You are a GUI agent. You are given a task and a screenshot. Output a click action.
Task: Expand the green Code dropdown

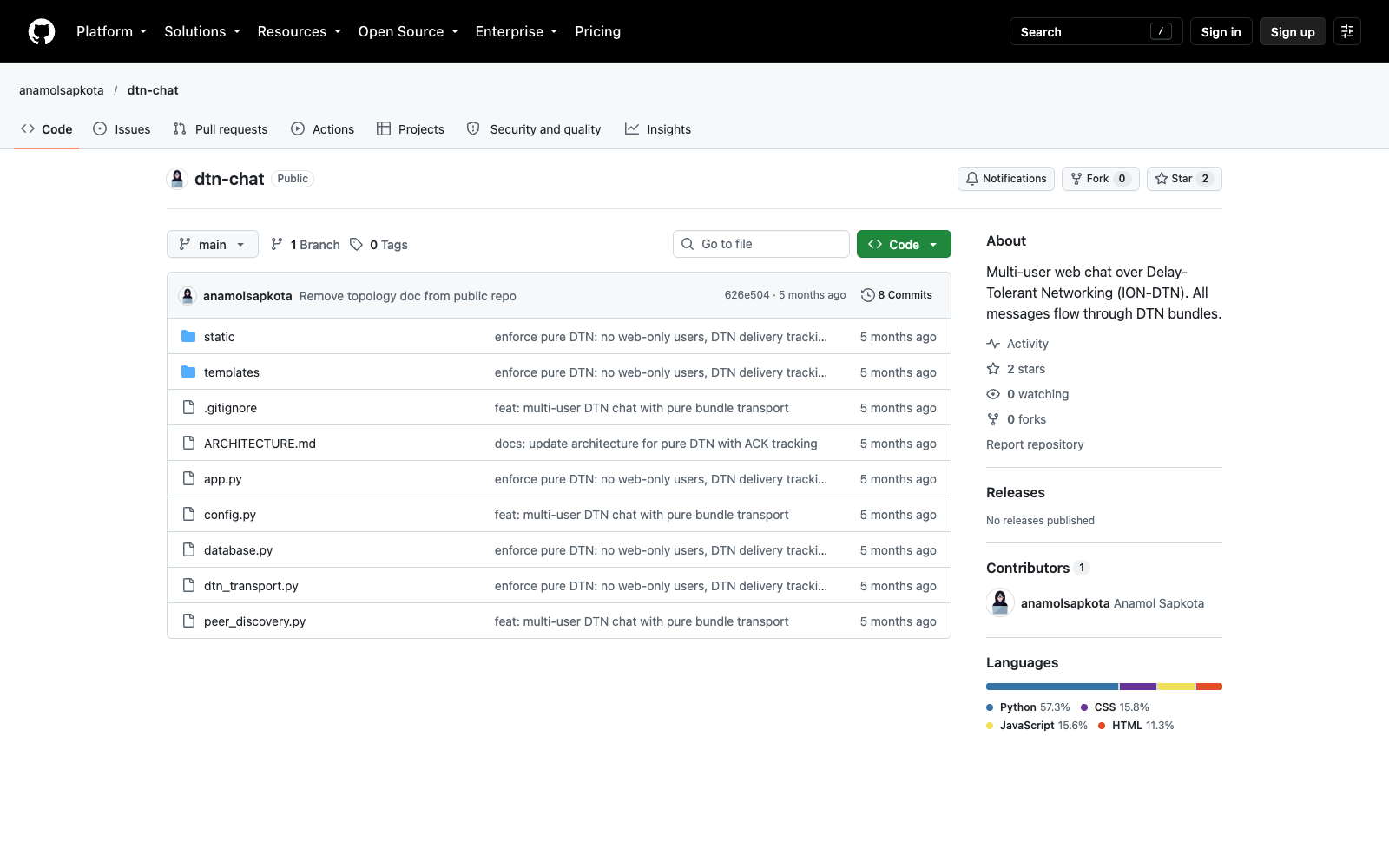click(904, 244)
